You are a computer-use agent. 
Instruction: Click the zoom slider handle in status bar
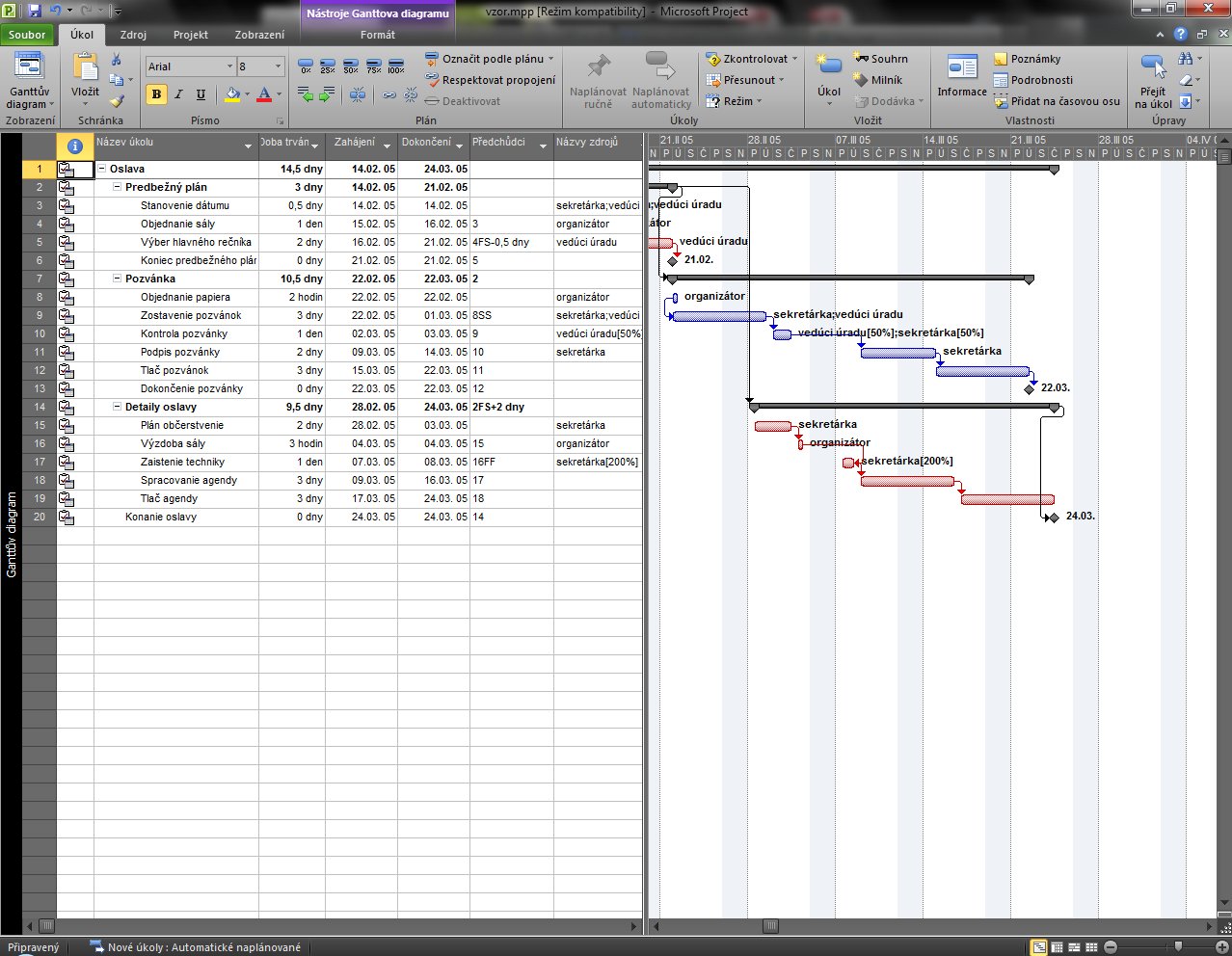[x=1178, y=947]
